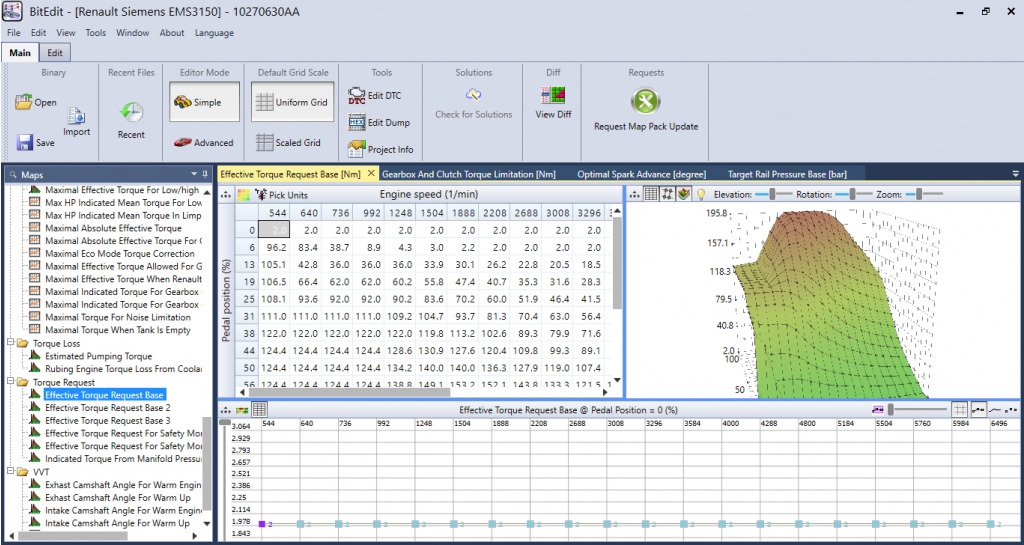Close the Effective Torque Request Base tab

click(371, 174)
